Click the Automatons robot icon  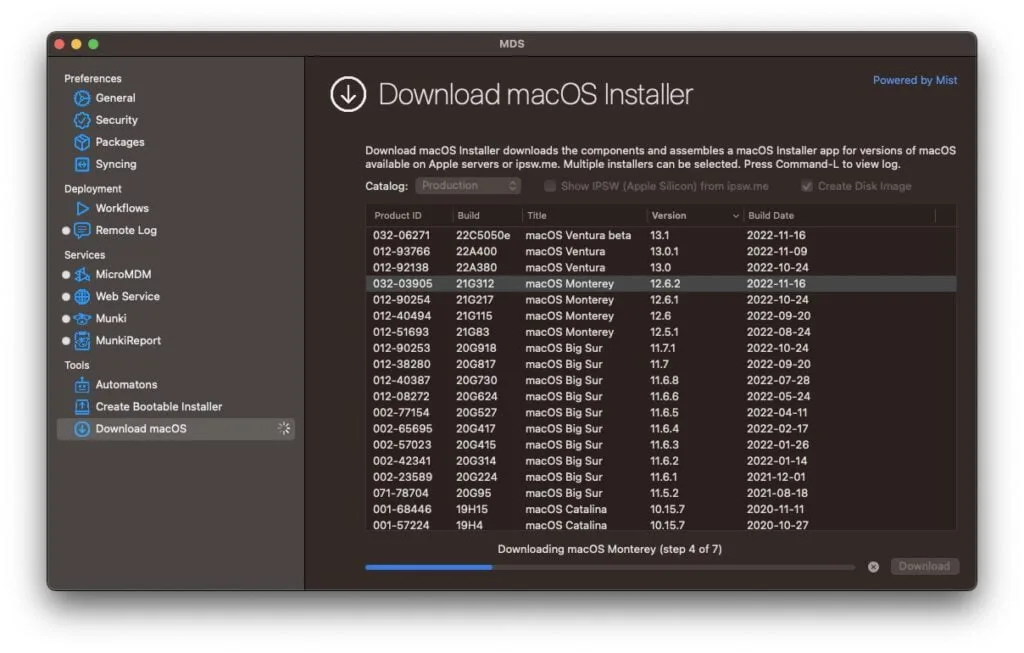point(82,385)
